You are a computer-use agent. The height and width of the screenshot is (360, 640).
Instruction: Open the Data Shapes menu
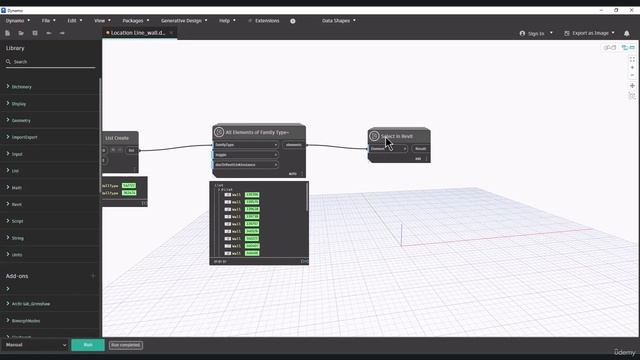[x=339, y=20]
